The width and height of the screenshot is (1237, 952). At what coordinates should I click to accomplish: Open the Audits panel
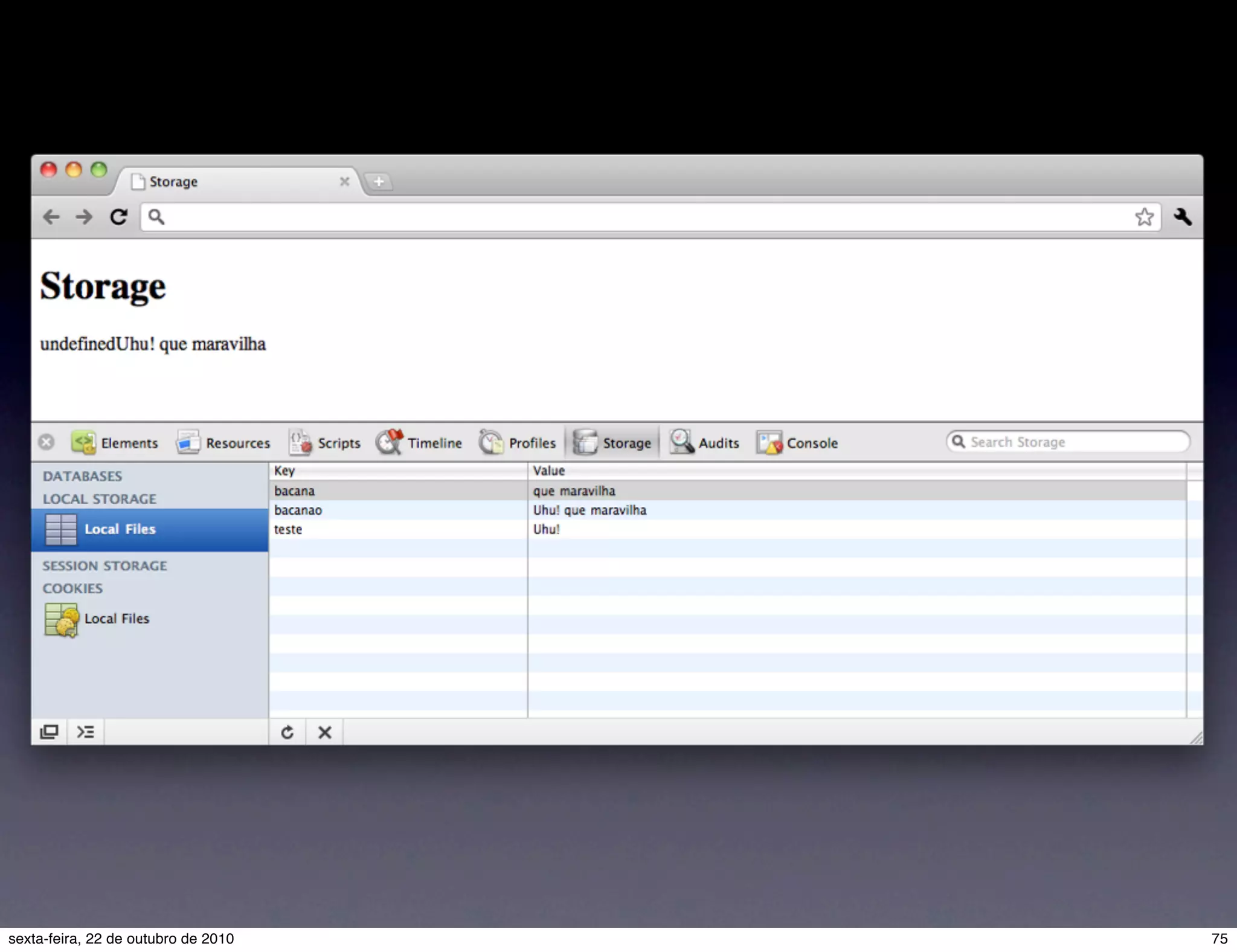pos(704,443)
